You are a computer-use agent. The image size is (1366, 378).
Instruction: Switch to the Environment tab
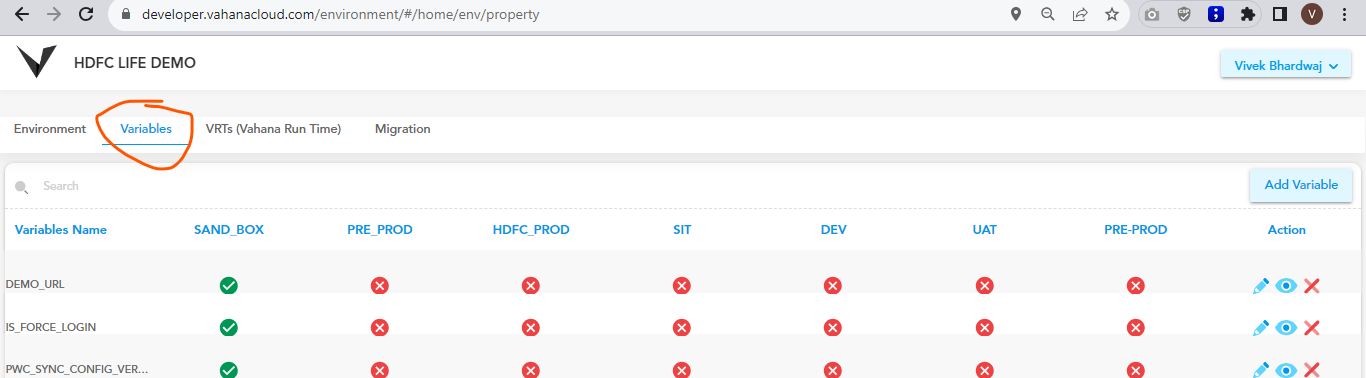point(50,129)
